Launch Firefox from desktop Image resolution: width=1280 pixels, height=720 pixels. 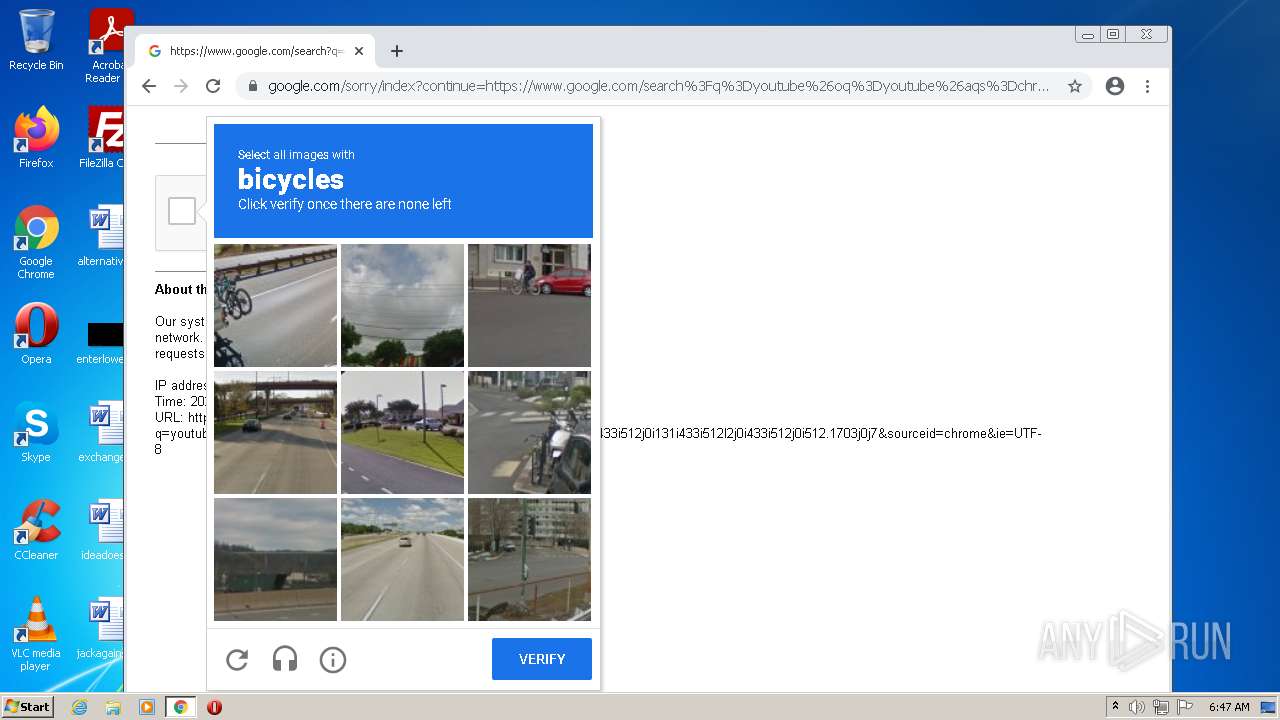pyautogui.click(x=36, y=137)
